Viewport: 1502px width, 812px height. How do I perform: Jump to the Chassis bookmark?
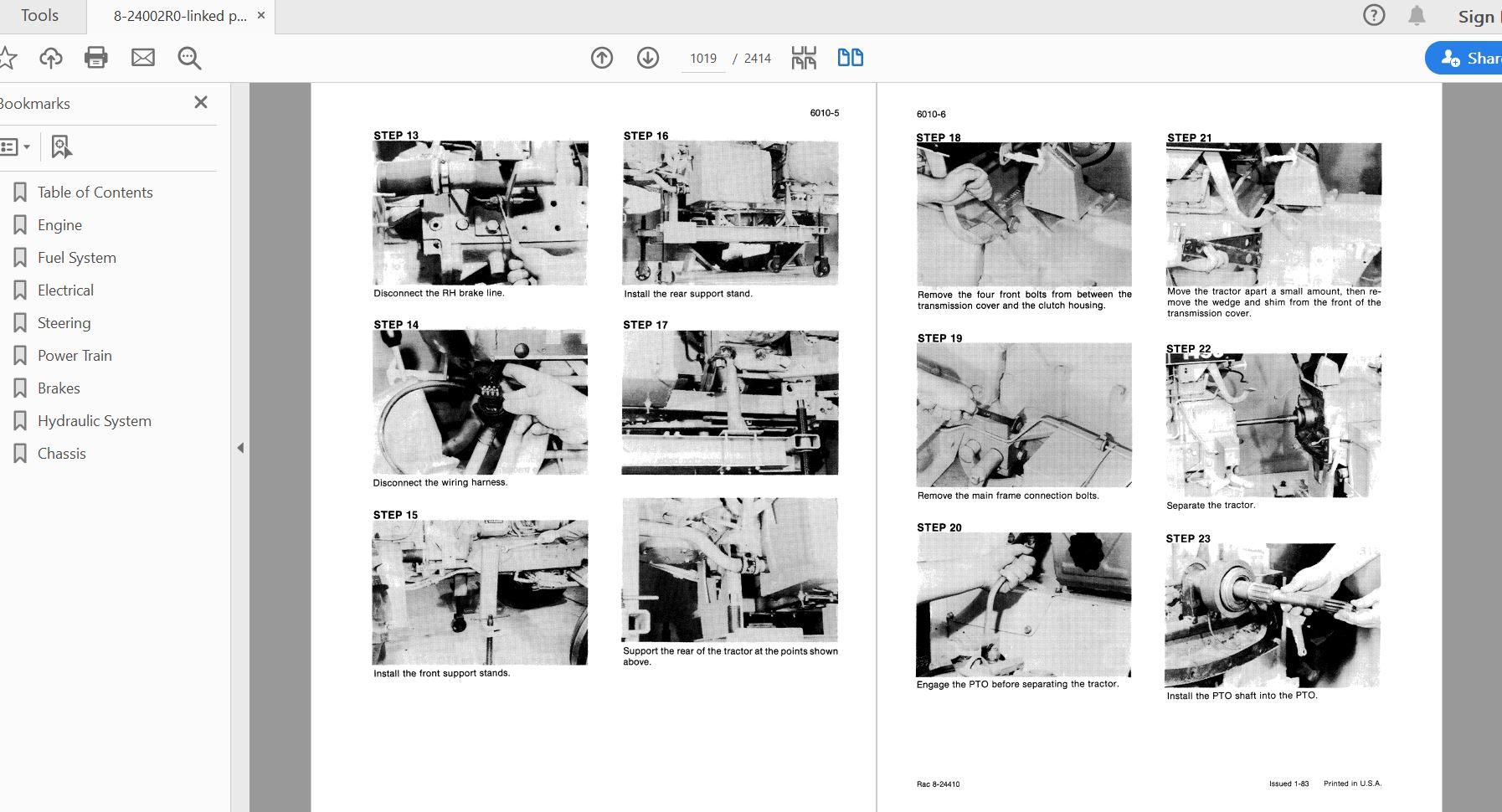(61, 454)
